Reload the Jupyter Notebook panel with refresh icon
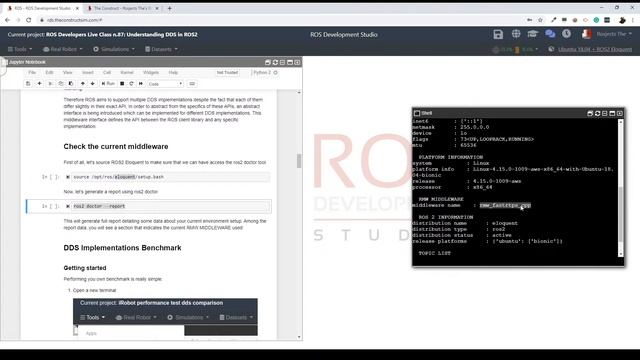640x360 pixels. point(275,62)
